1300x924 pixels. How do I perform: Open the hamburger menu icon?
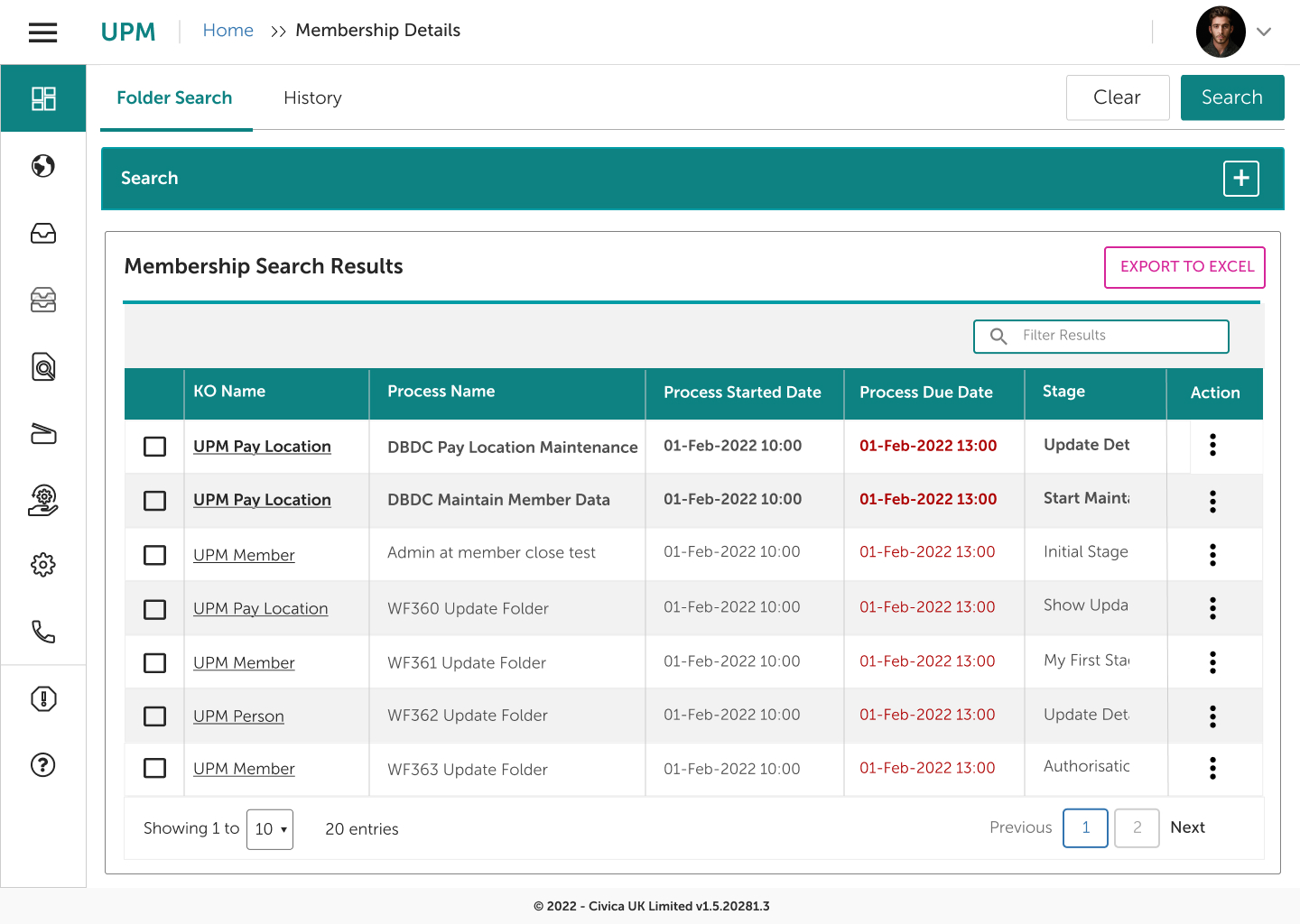tap(42, 32)
